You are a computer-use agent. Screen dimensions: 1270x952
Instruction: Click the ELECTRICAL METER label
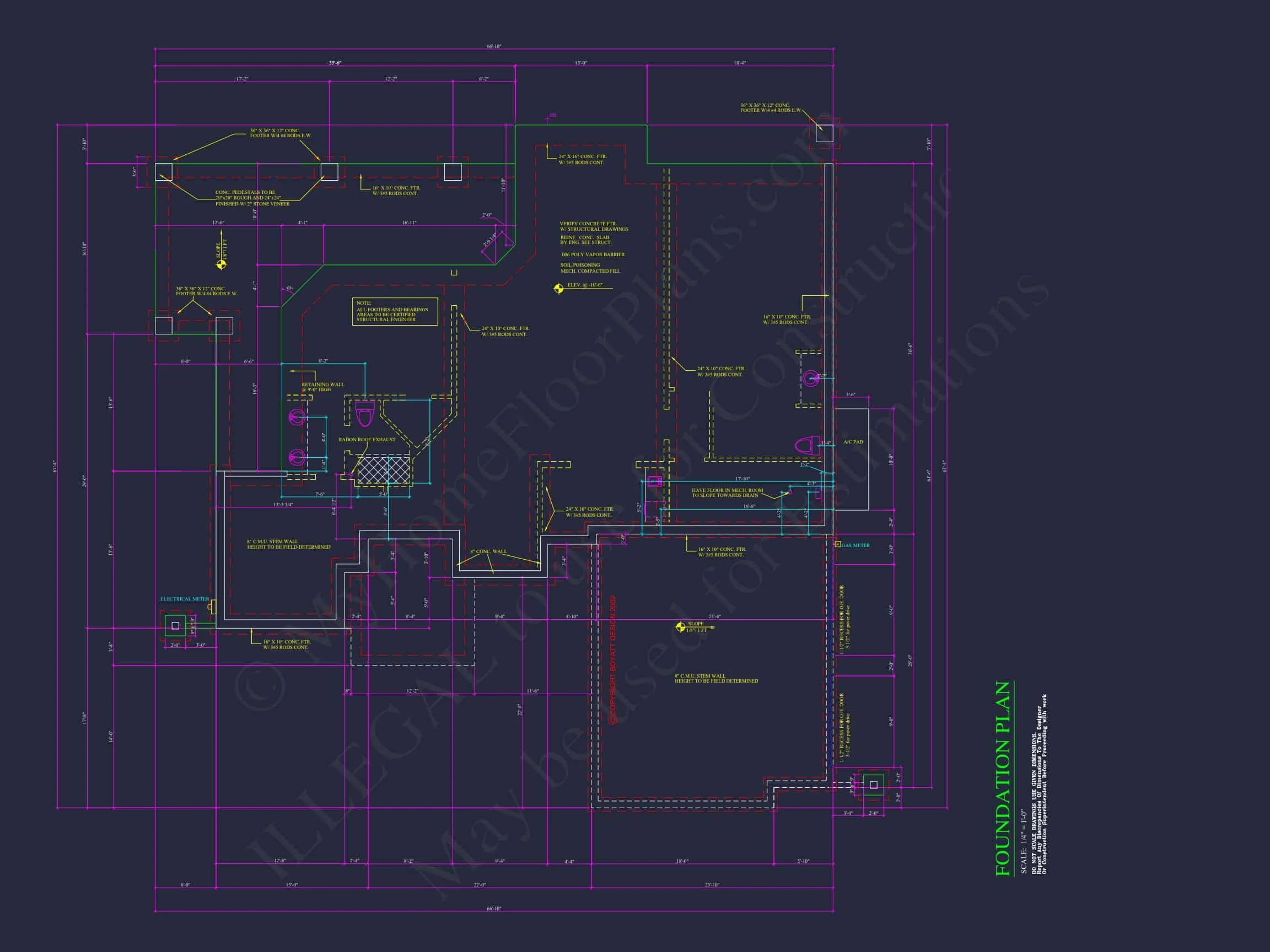(184, 598)
